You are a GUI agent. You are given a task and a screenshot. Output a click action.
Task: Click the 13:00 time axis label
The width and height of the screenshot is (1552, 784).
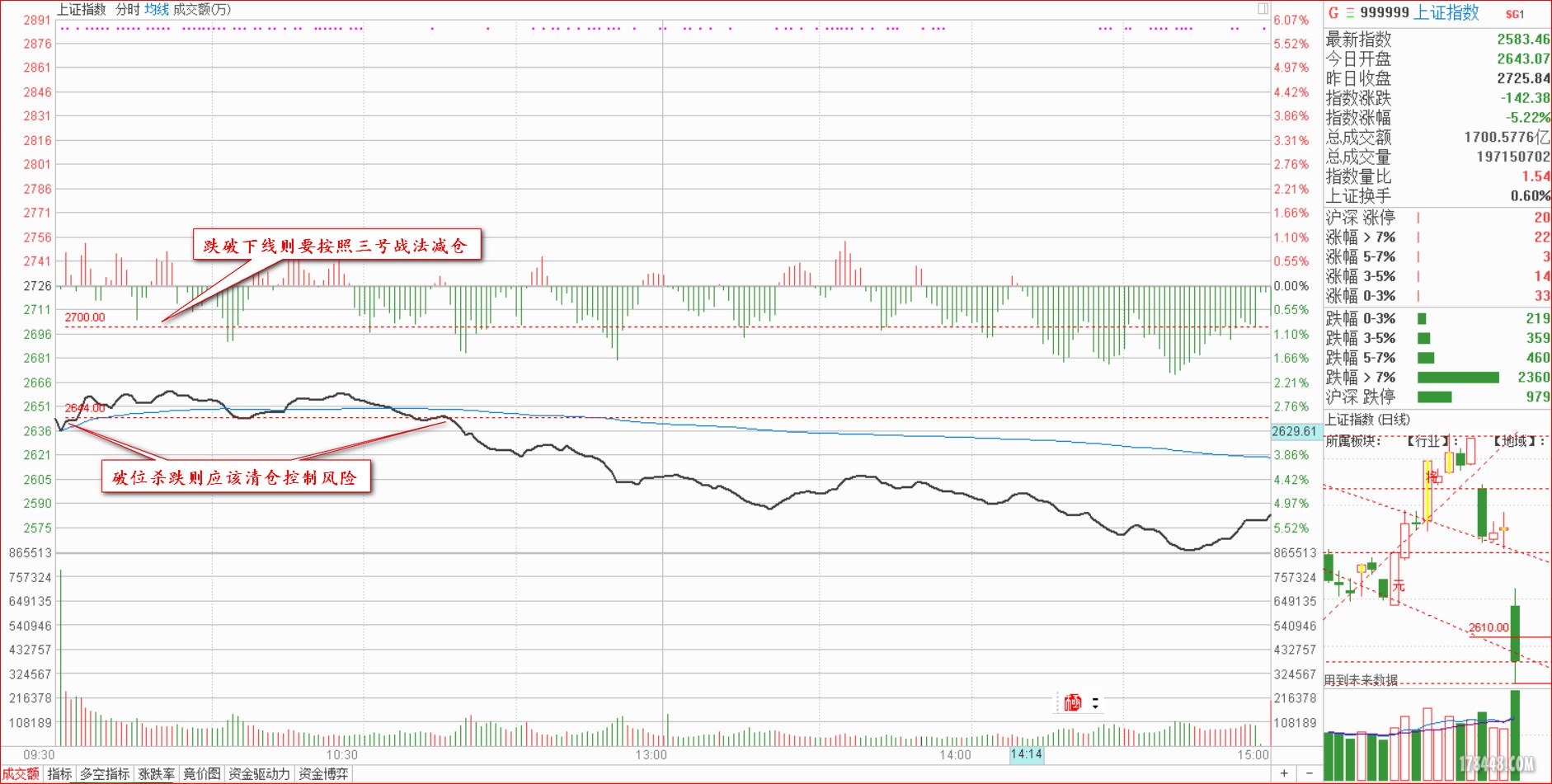click(x=651, y=754)
